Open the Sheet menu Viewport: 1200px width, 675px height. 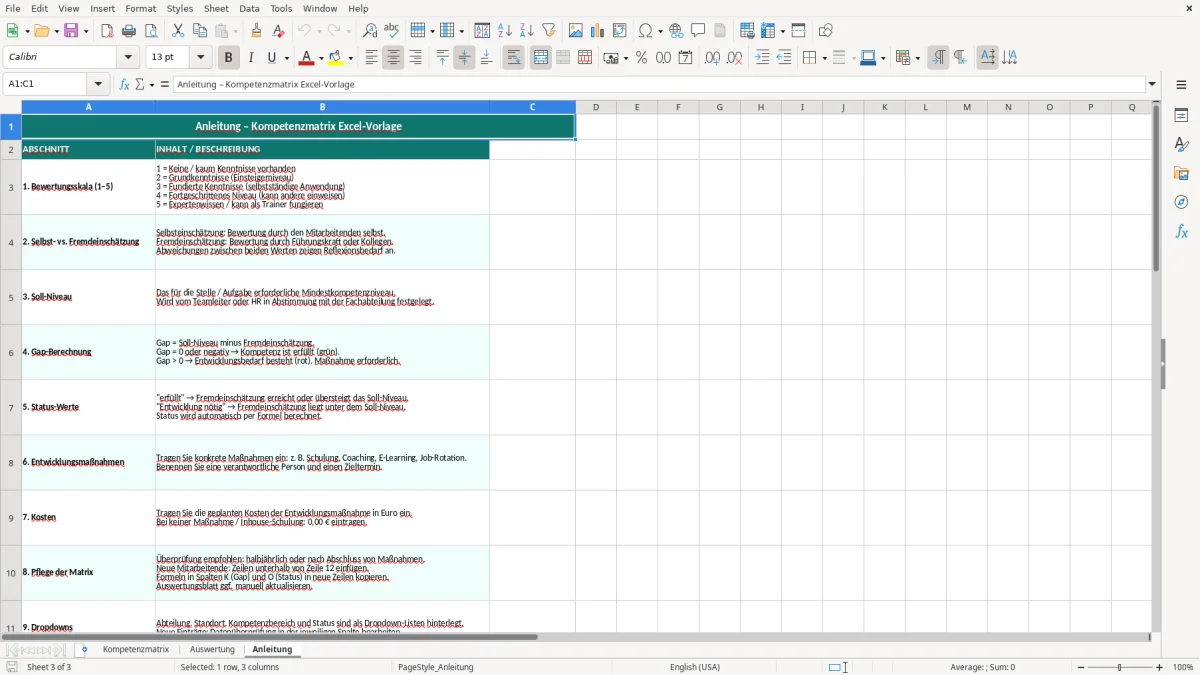[x=216, y=8]
